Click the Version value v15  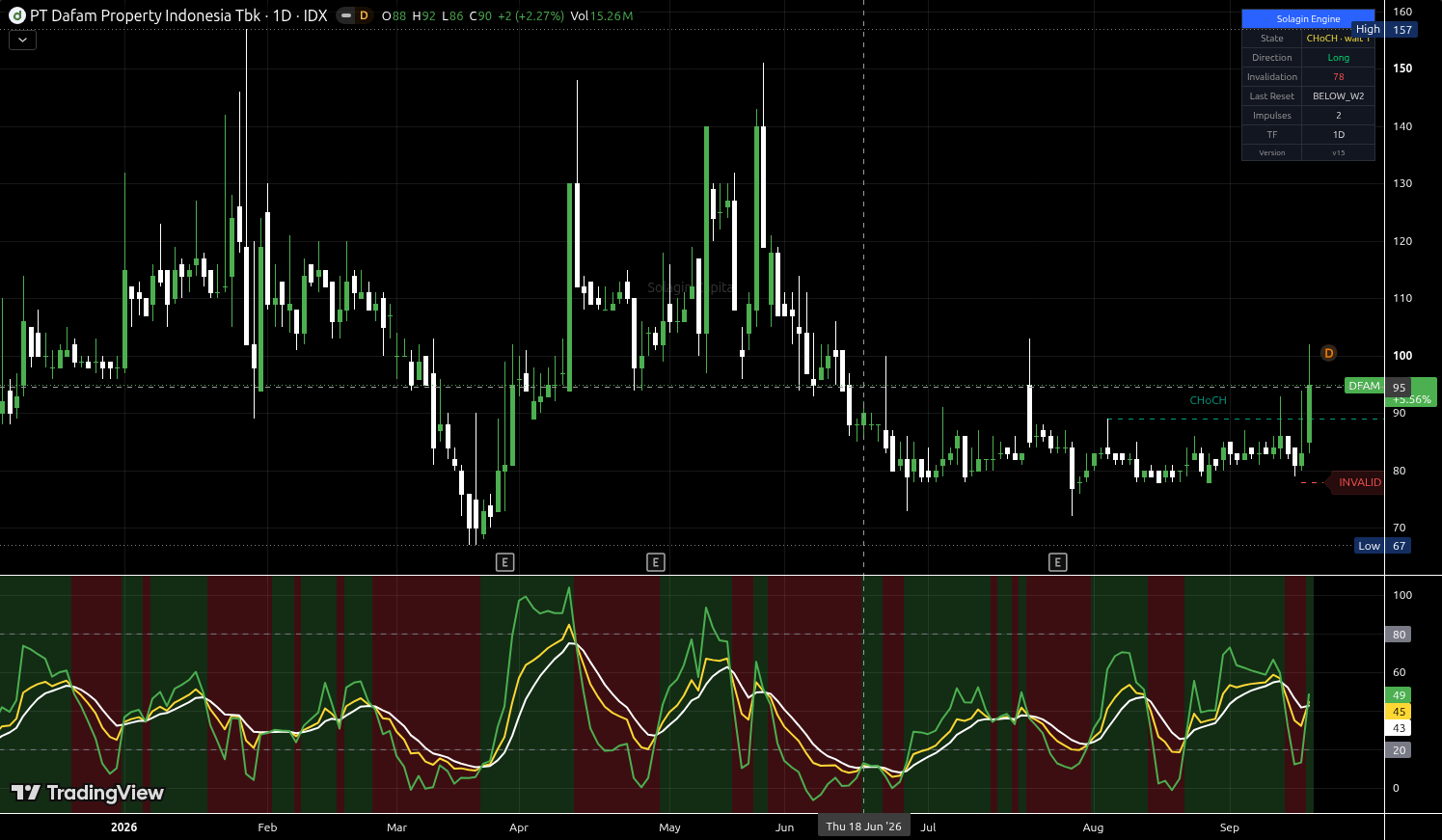(x=1338, y=153)
